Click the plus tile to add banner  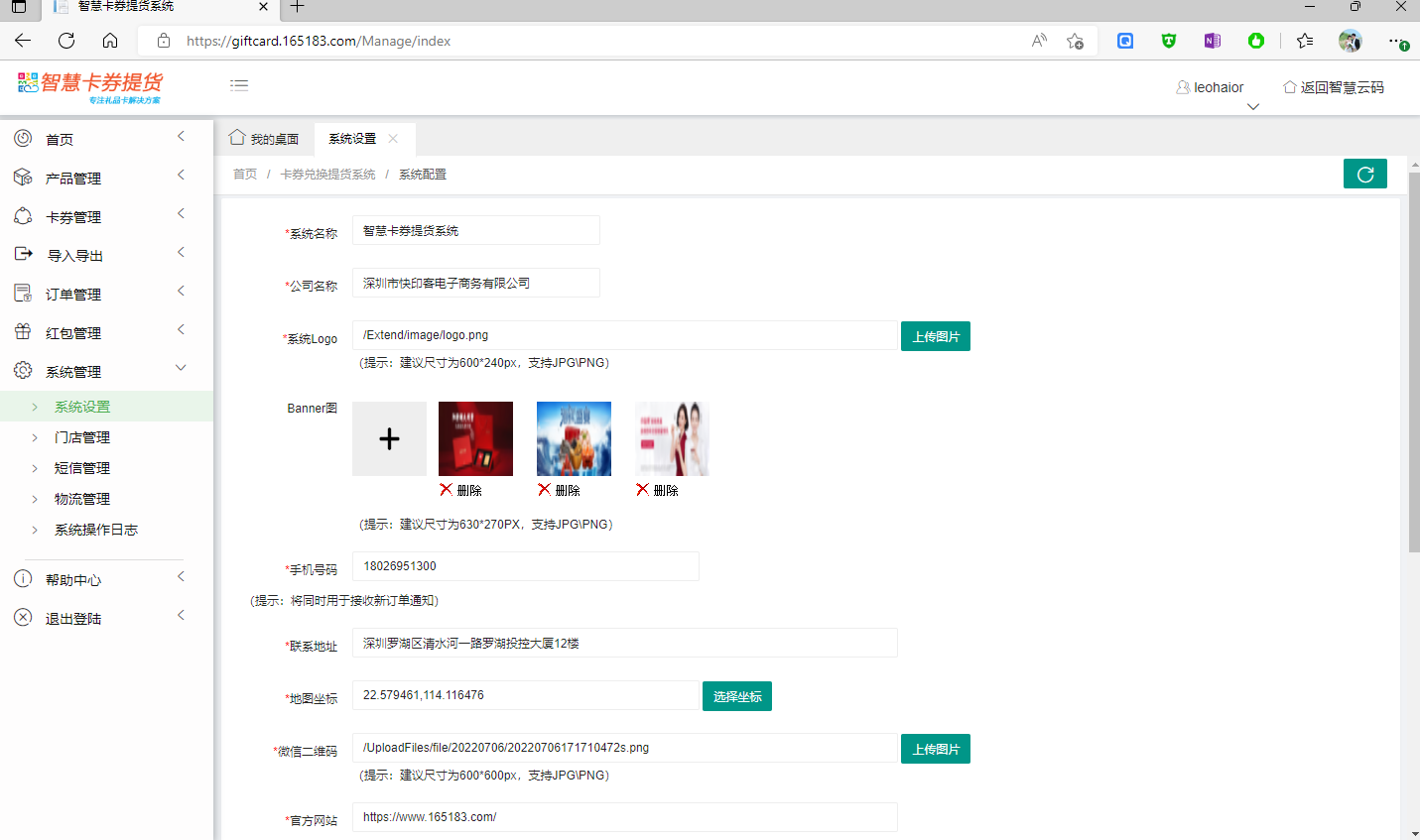click(389, 438)
